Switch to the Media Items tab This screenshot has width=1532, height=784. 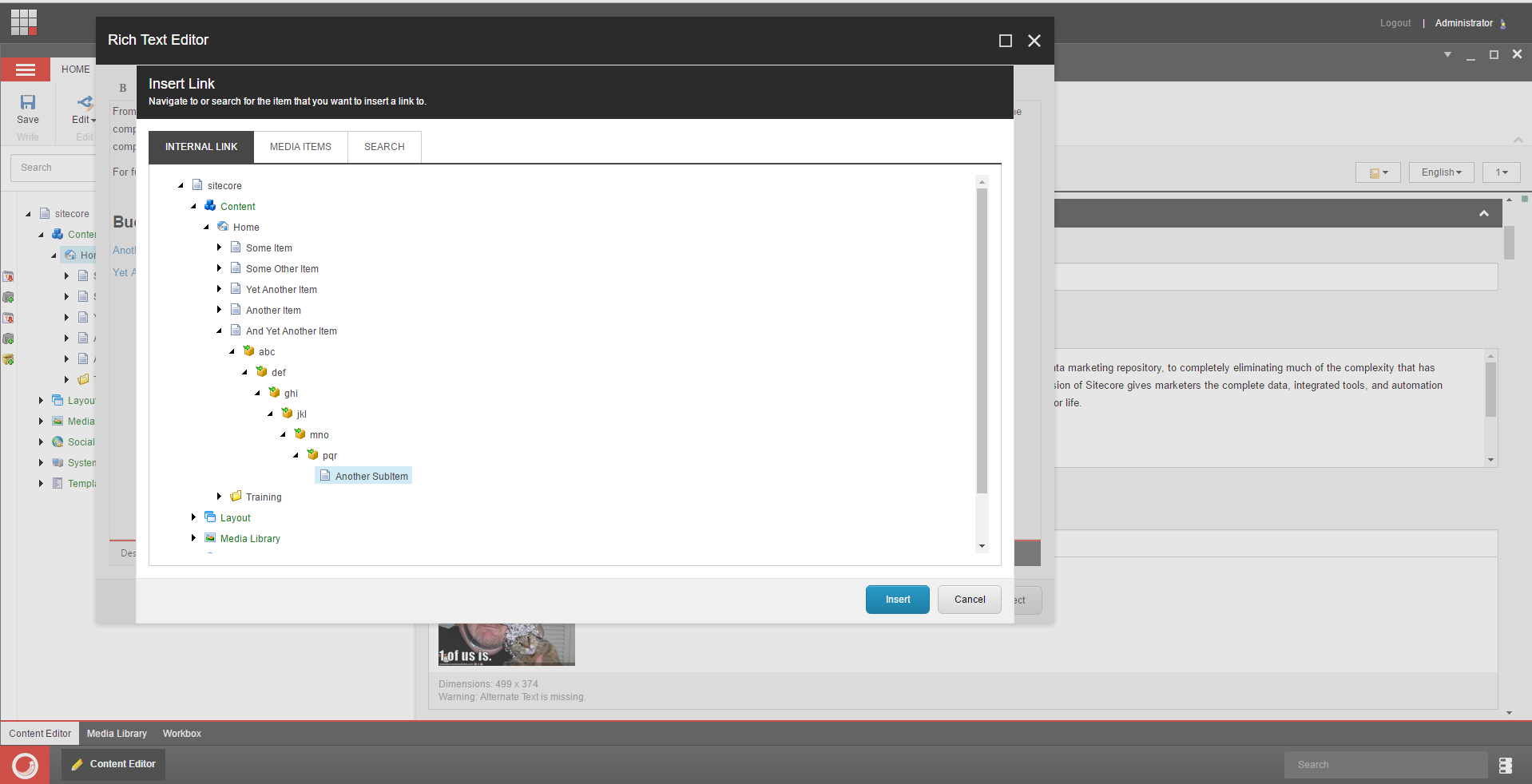click(x=300, y=147)
